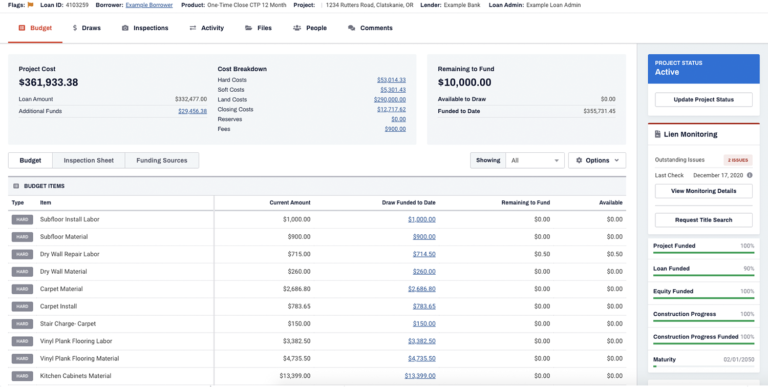Click the gear icon in Options
768x387 pixels.
point(579,160)
